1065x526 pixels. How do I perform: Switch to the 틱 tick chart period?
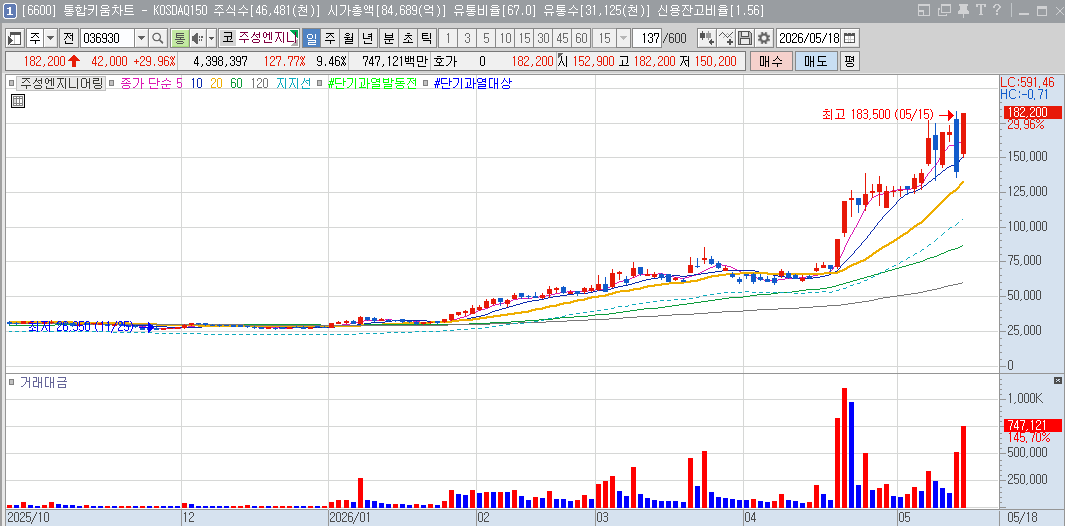[x=427, y=37]
